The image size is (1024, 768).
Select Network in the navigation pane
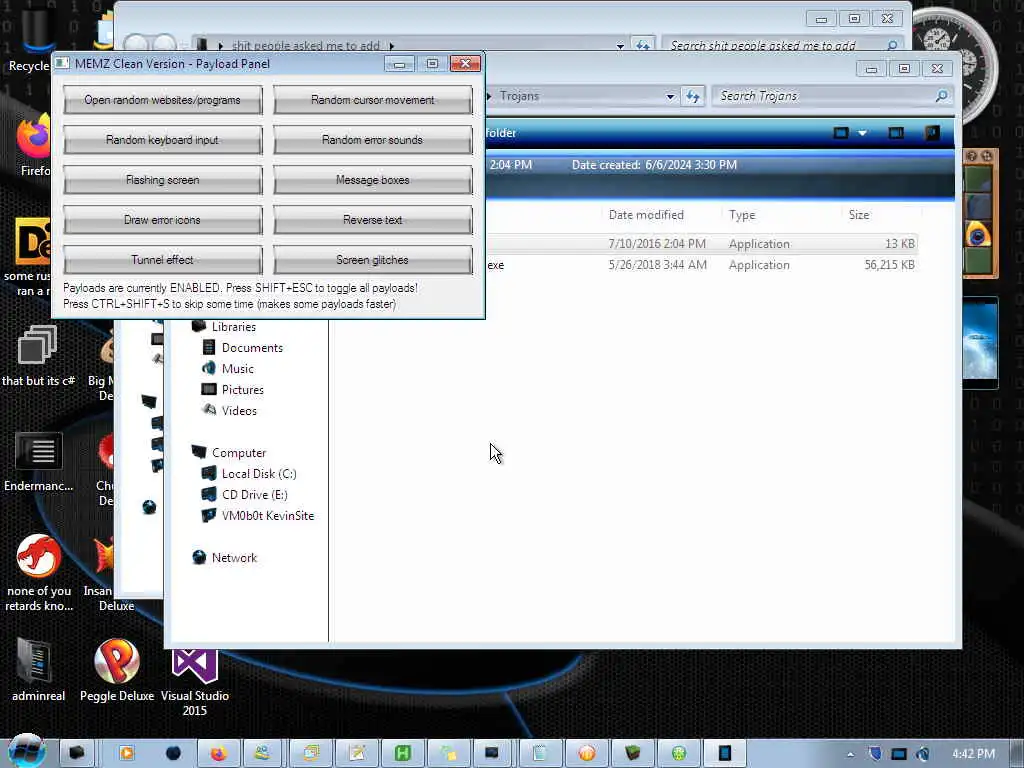pos(234,558)
